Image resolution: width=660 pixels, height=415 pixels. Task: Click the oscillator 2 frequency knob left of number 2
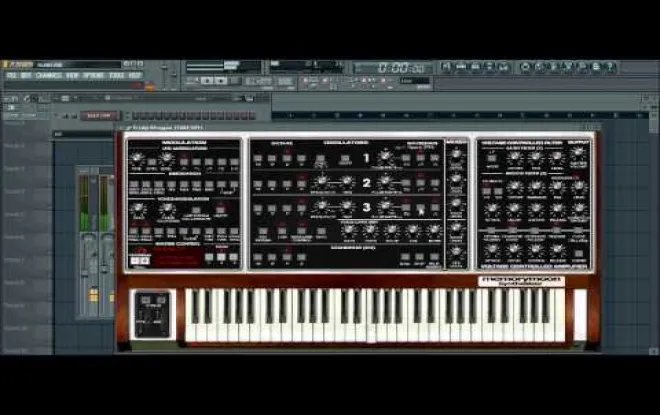[322, 181]
